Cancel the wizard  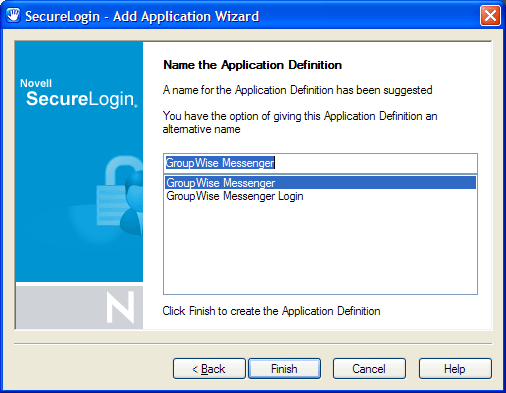point(369,369)
